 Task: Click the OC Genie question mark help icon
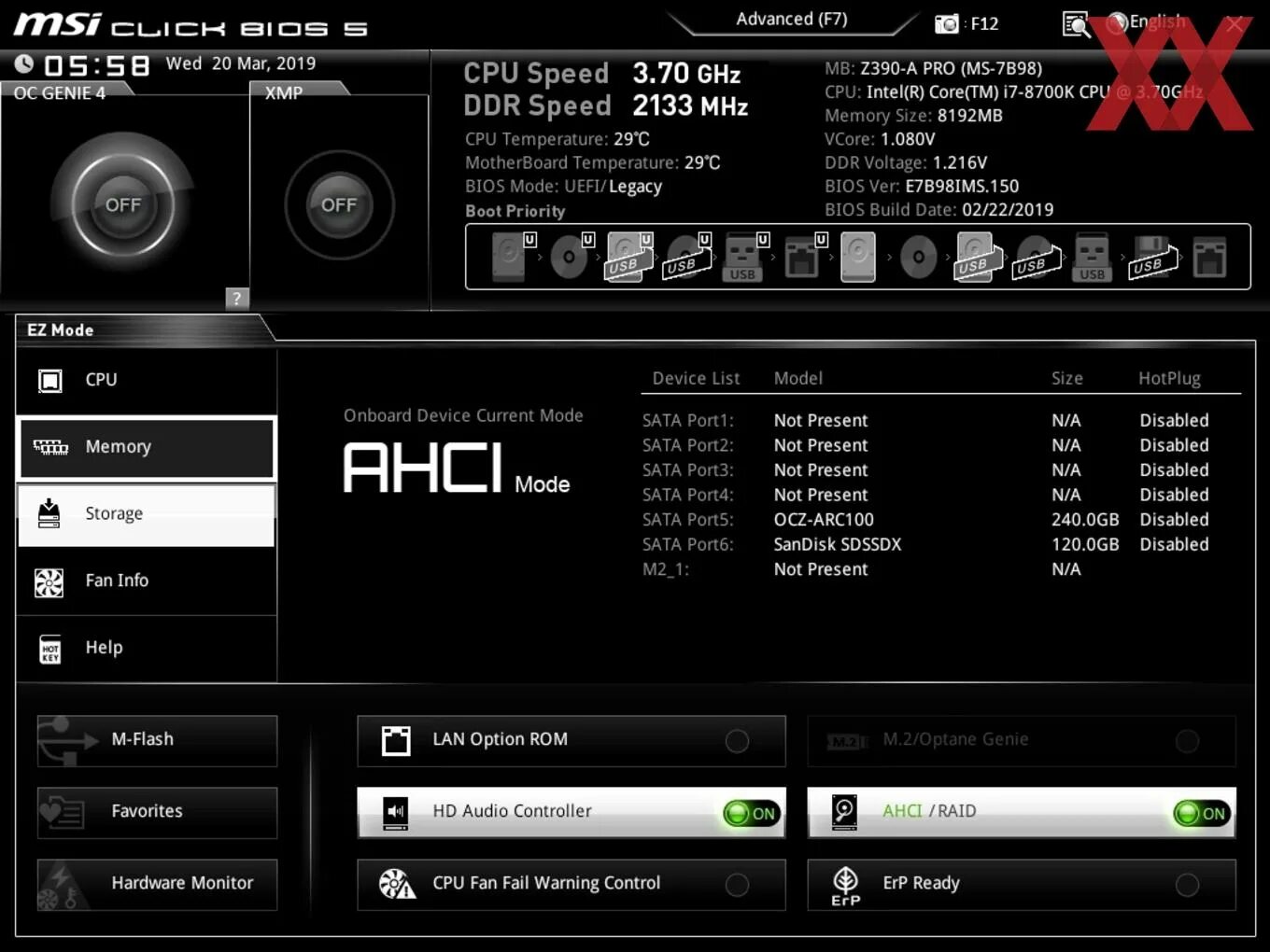coord(236,299)
